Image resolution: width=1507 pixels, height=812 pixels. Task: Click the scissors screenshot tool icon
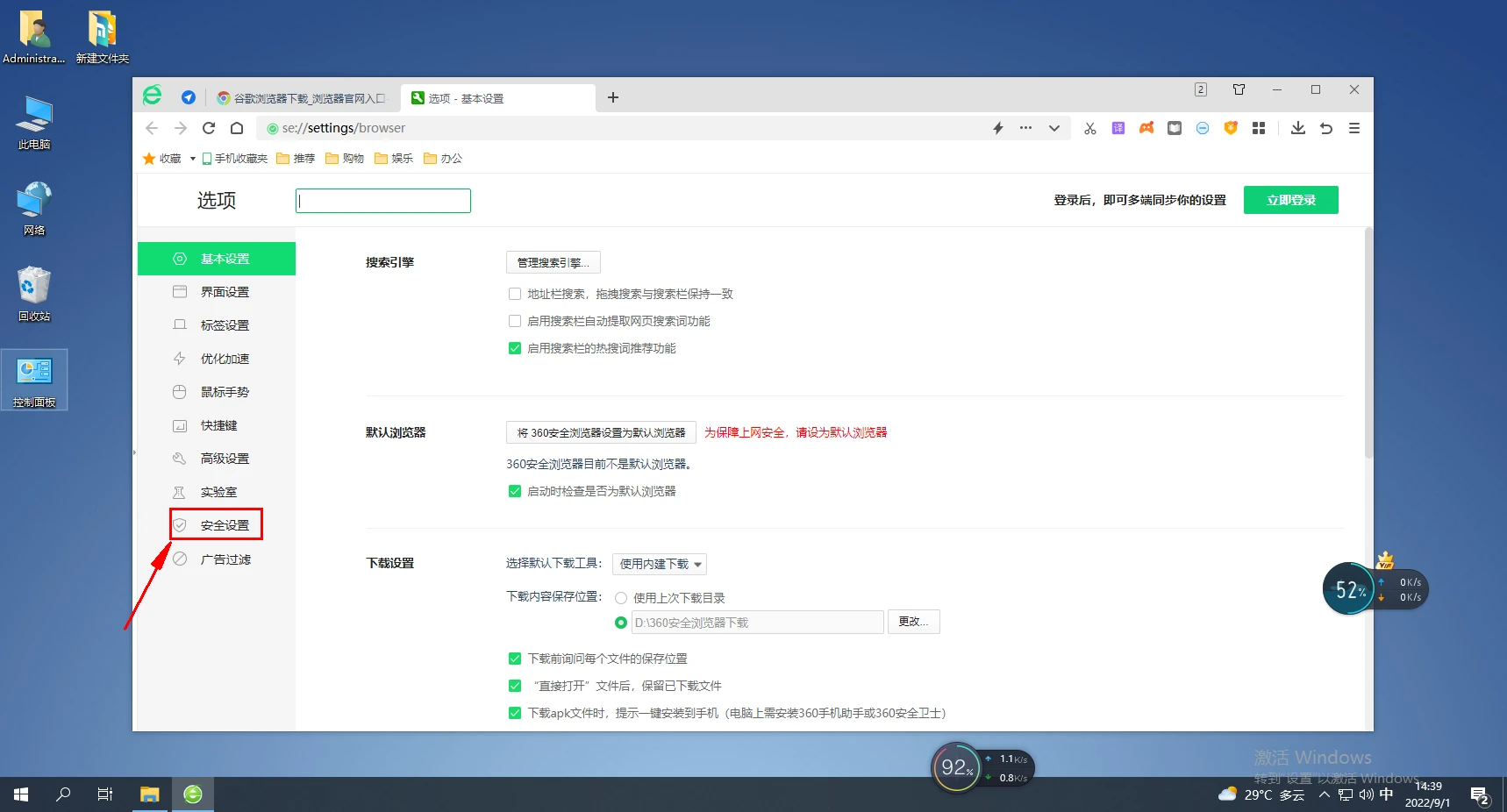pyautogui.click(x=1090, y=128)
